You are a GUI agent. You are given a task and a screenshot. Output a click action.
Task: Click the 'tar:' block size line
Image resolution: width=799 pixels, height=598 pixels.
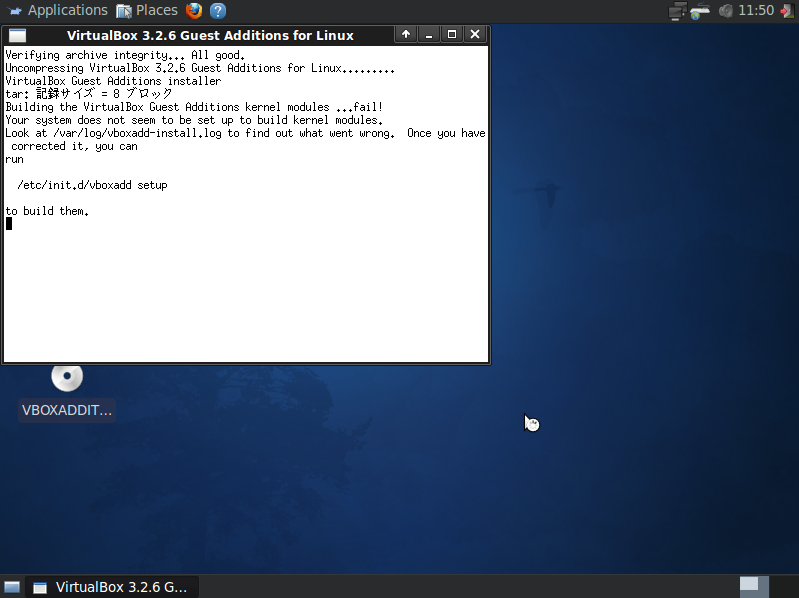click(89, 94)
